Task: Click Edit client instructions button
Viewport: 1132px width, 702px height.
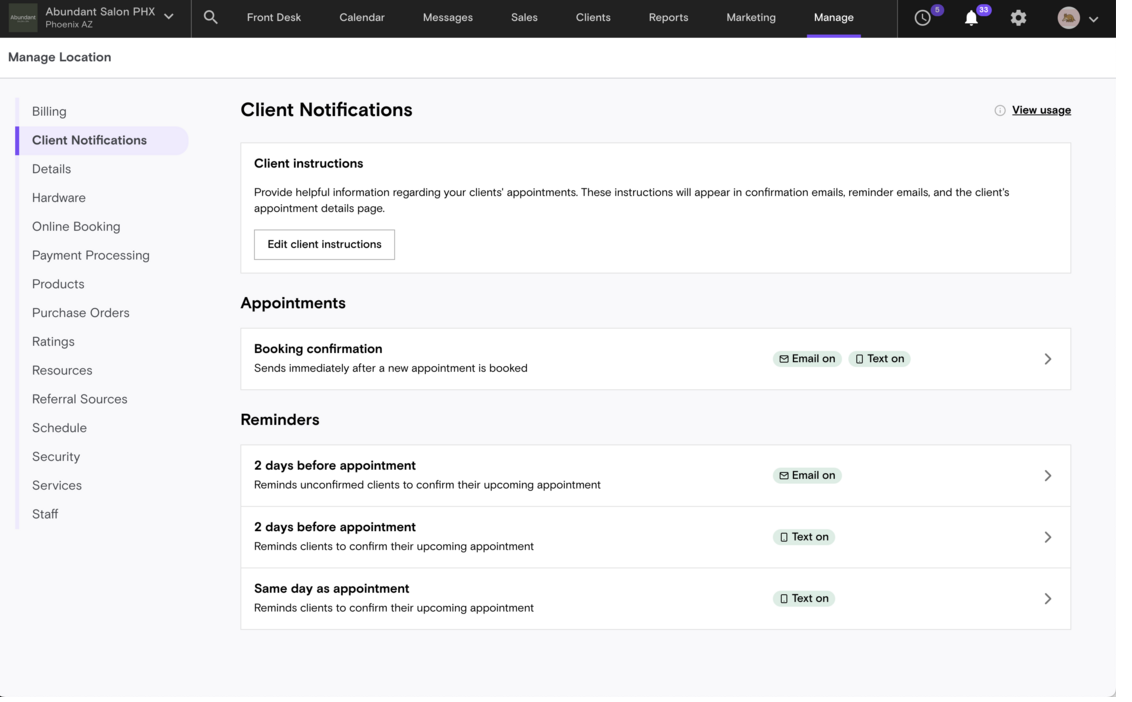Action: pos(324,244)
